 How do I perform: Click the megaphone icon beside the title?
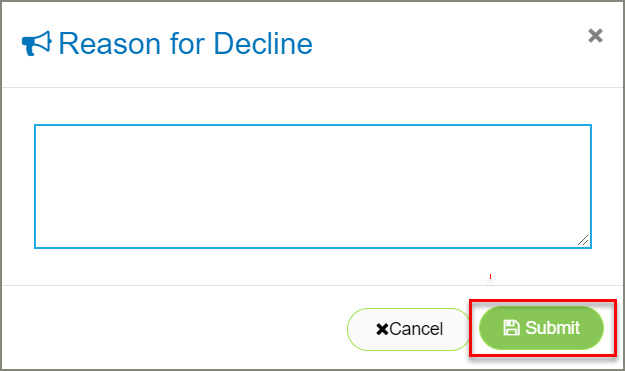pyautogui.click(x=37, y=43)
